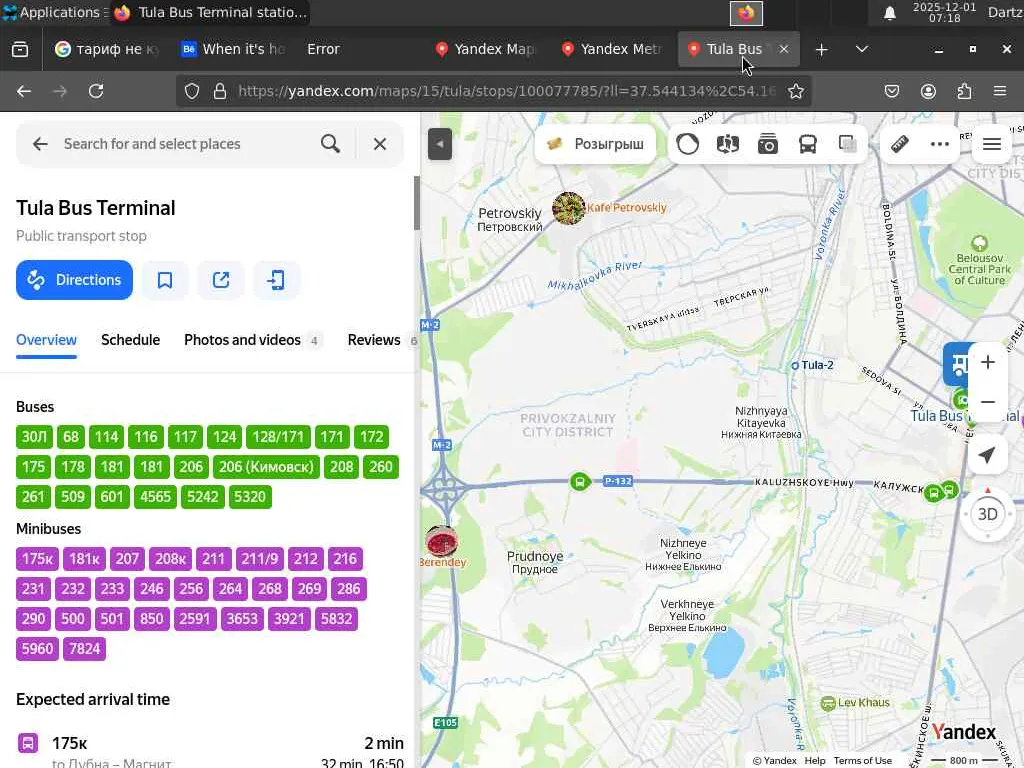Viewport: 1024px width, 768px height.
Task: Open more tools ellipsis menu
Action: (940, 144)
